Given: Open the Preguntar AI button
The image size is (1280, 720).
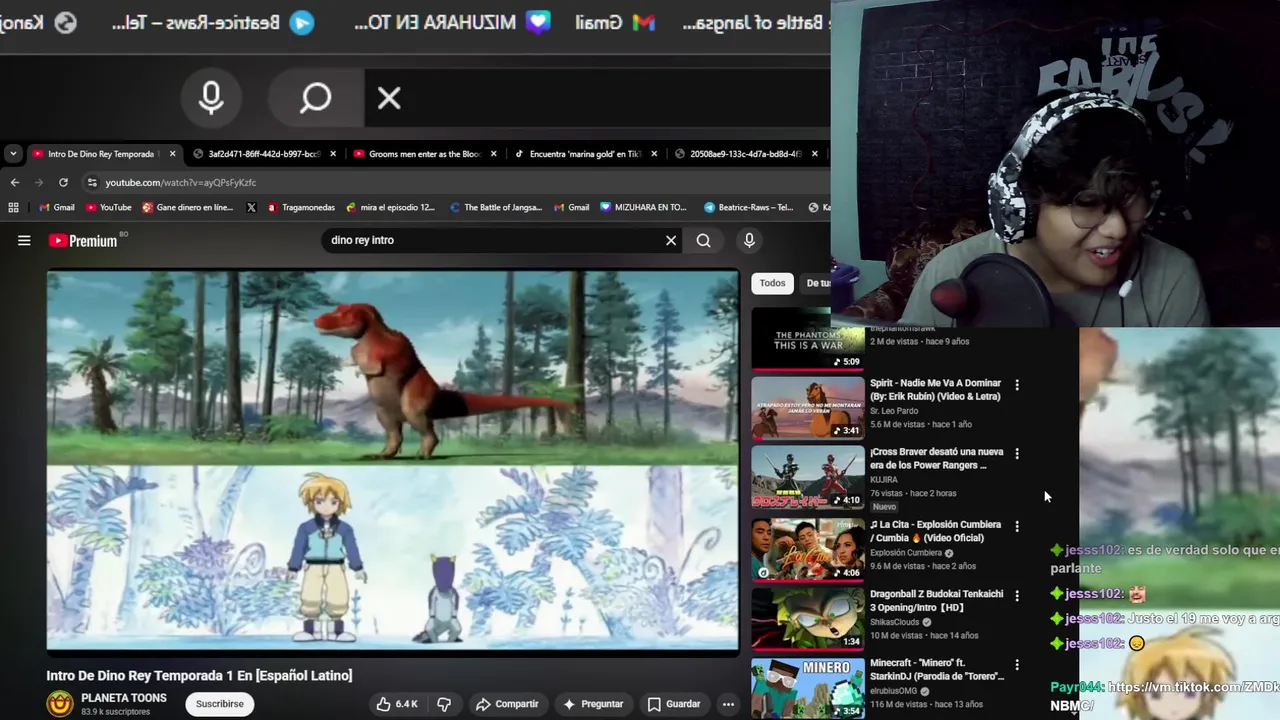Looking at the screenshot, I should pyautogui.click(x=593, y=704).
